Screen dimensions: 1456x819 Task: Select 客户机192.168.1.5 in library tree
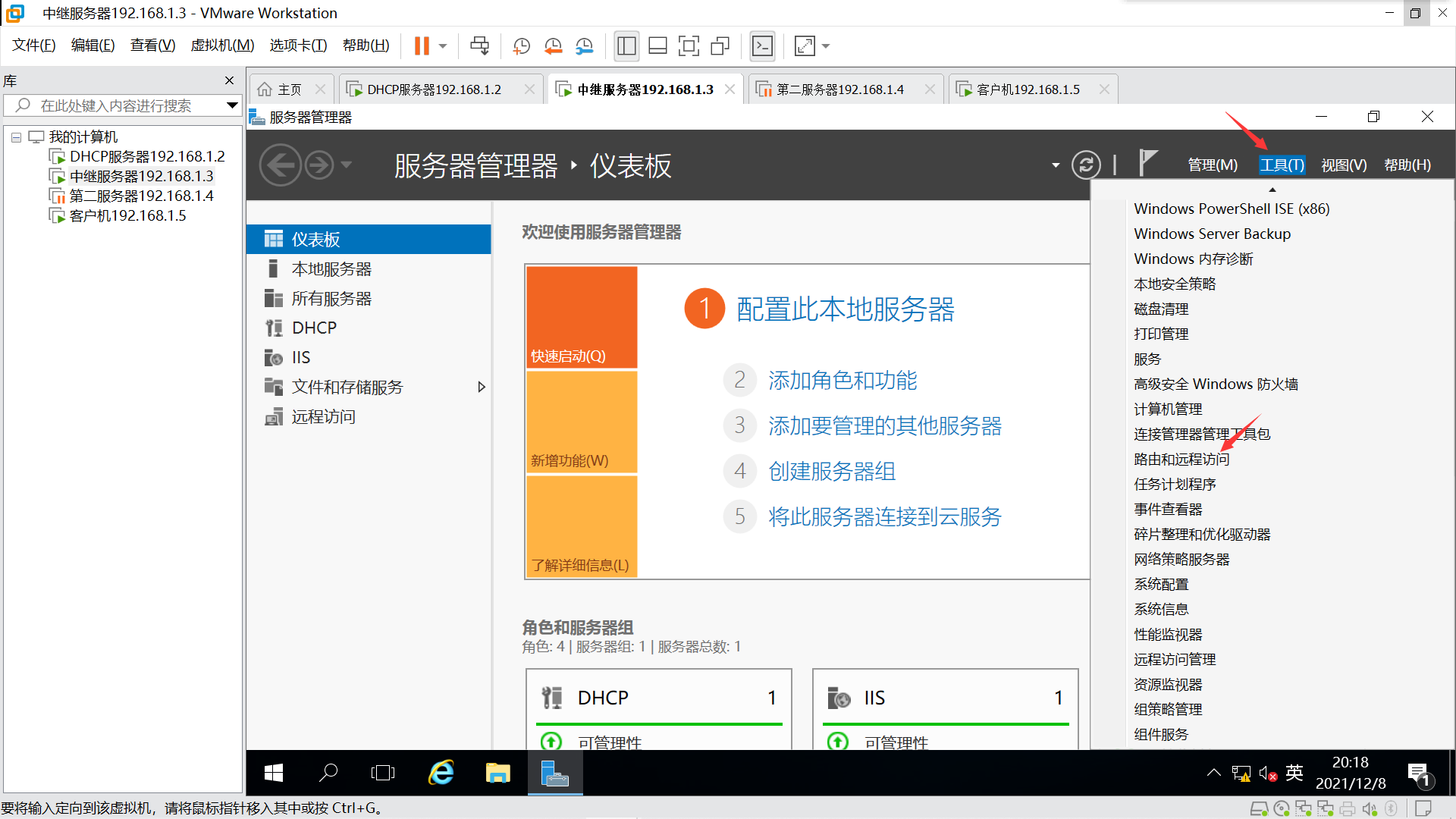point(127,216)
